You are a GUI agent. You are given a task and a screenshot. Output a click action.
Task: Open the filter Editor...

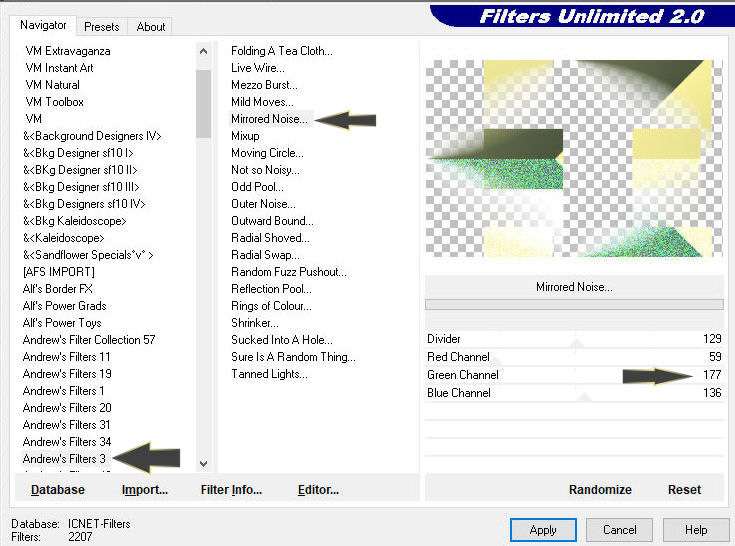[x=318, y=490]
